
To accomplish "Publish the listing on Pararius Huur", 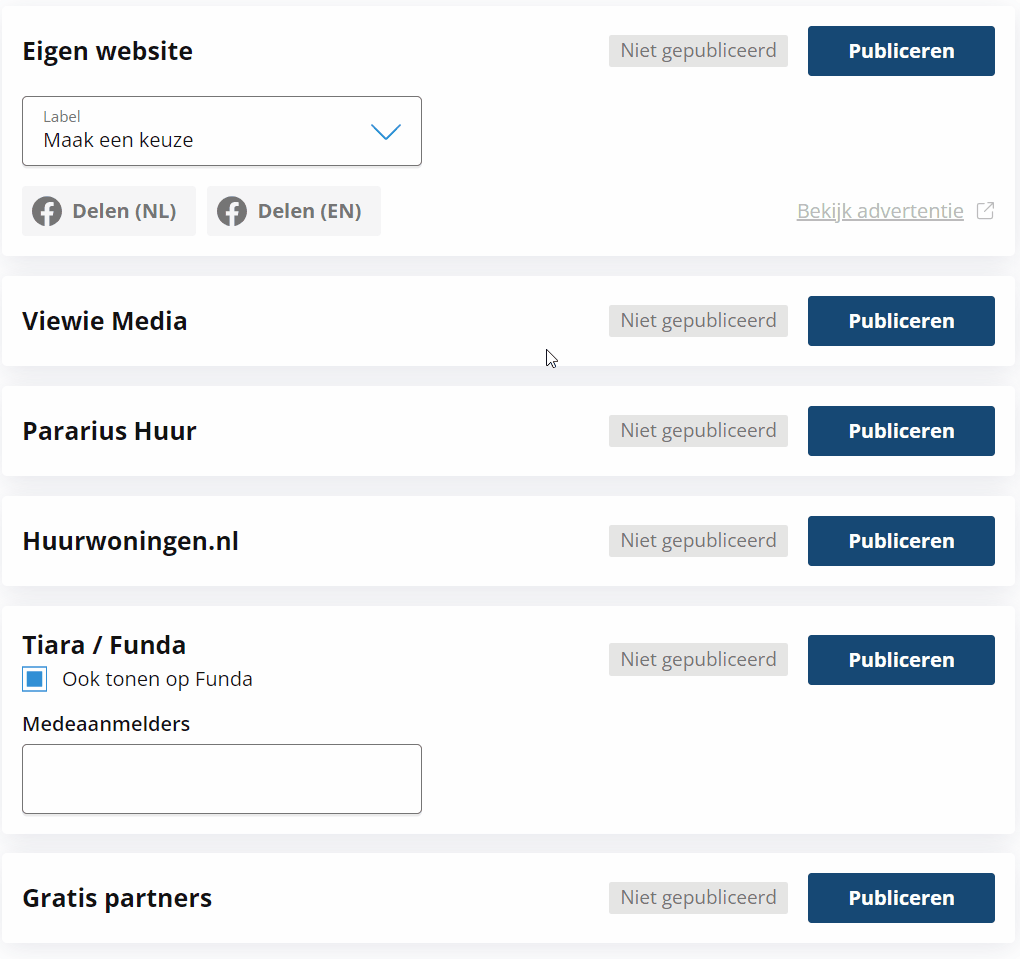I will click(901, 431).
